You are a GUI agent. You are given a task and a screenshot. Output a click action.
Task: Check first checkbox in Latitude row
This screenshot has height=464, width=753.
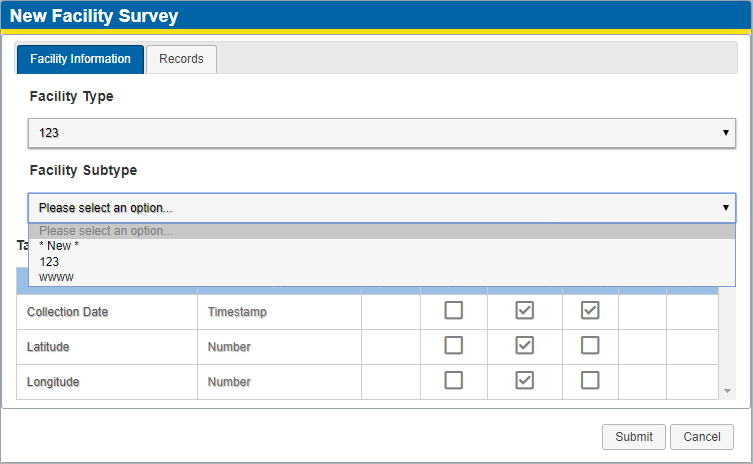(x=453, y=345)
